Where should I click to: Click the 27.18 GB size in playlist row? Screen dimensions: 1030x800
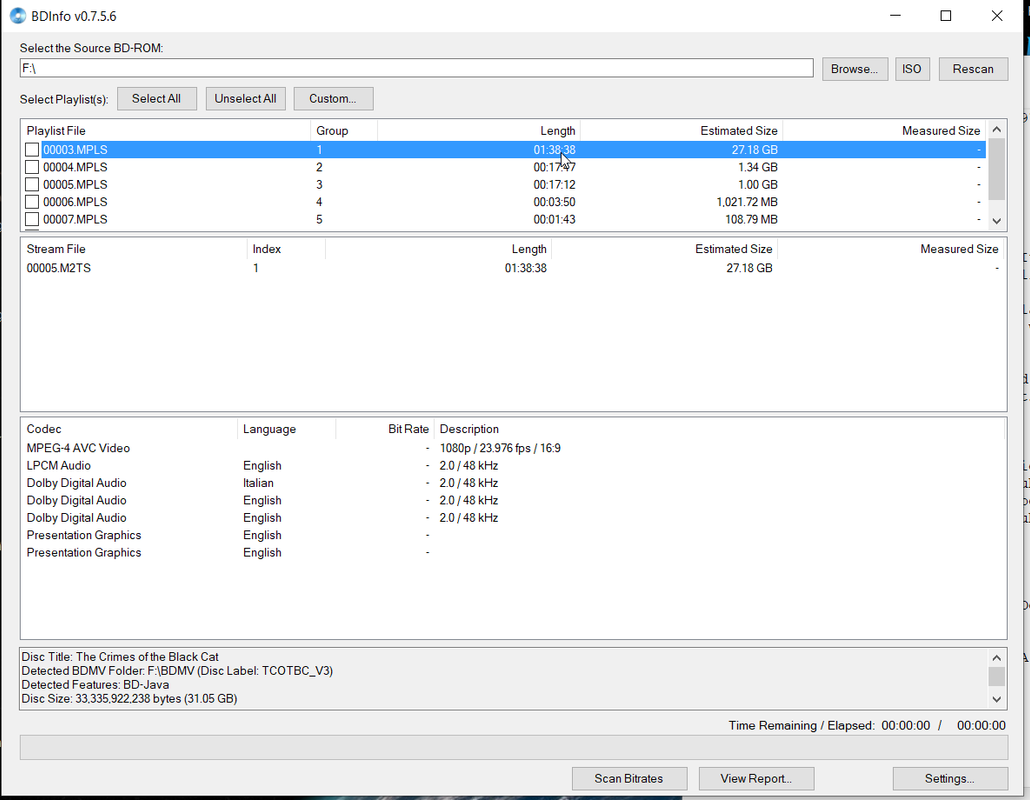click(x=754, y=150)
